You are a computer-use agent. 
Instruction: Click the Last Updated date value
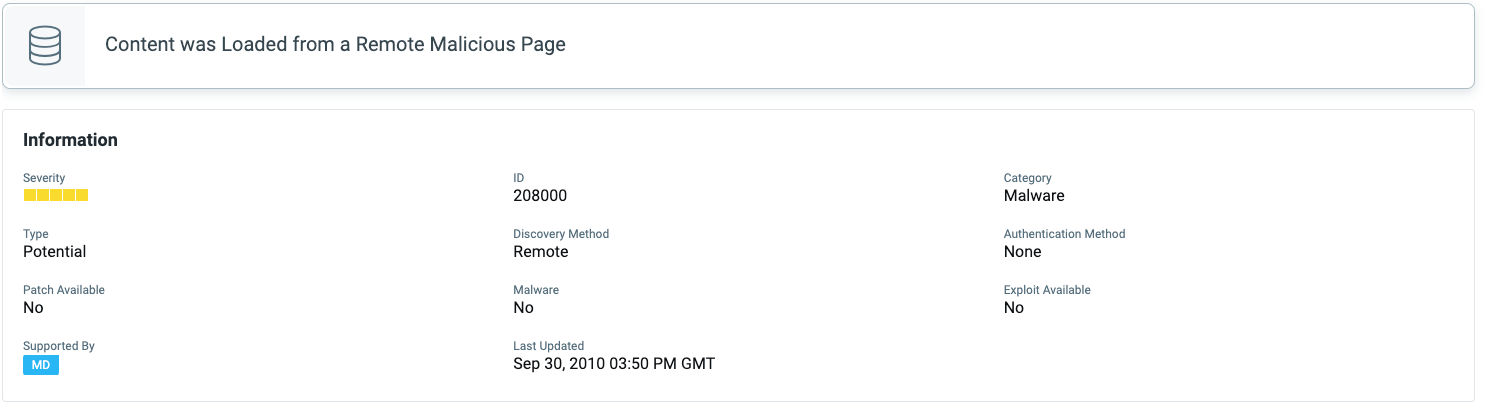(614, 364)
